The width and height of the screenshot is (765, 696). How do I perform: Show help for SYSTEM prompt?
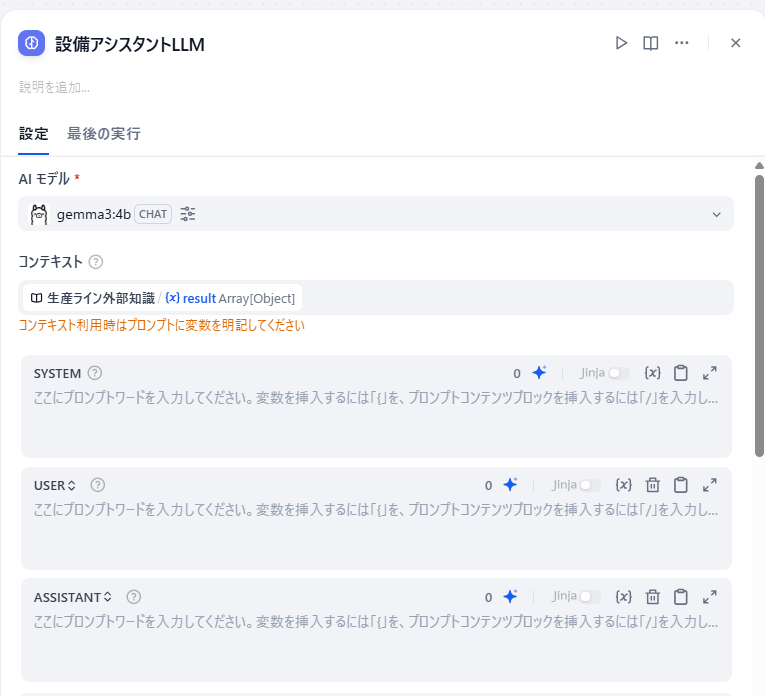(95, 373)
